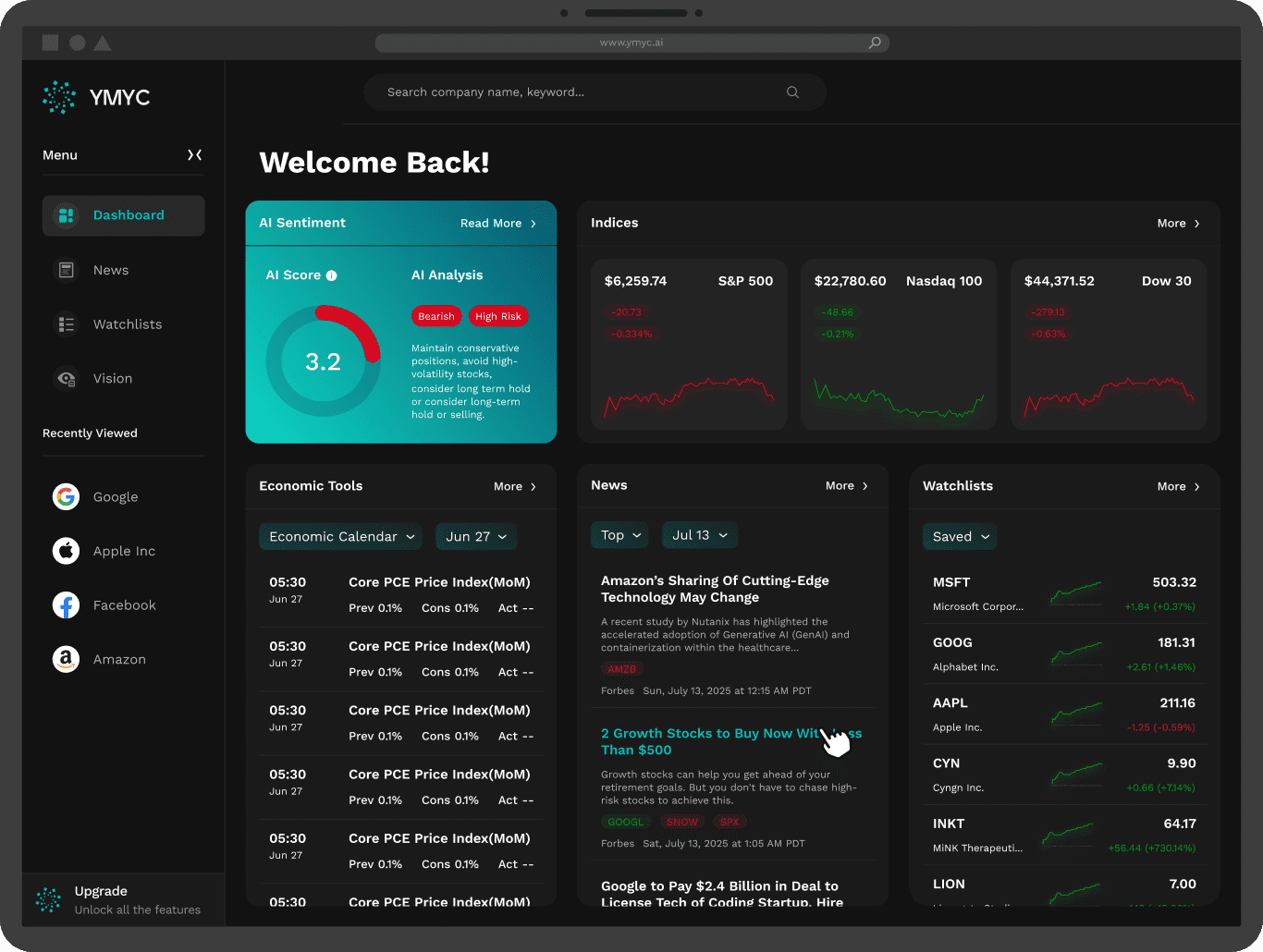This screenshot has height=952, width=1263.
Task: Click the triangle icon in the browser top bar
Action: pyautogui.click(x=103, y=43)
